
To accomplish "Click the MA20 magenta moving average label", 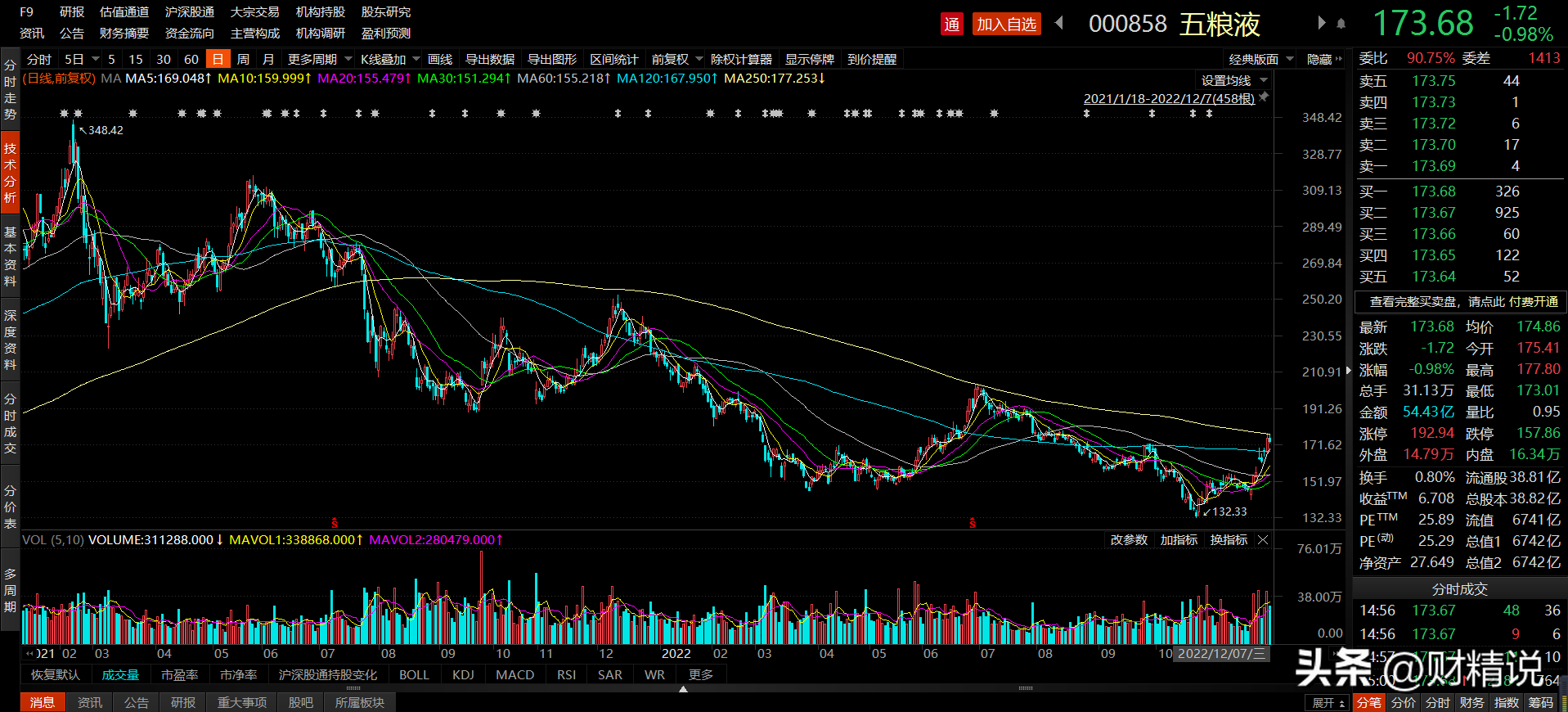I will (362, 79).
